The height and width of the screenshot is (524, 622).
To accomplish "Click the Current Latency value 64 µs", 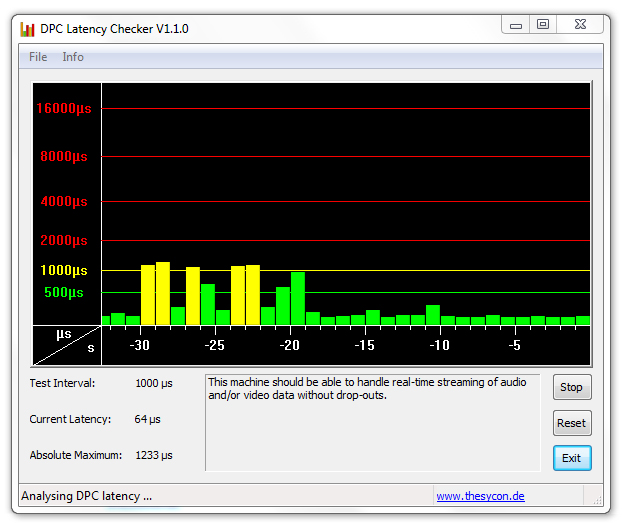I will coord(148,419).
